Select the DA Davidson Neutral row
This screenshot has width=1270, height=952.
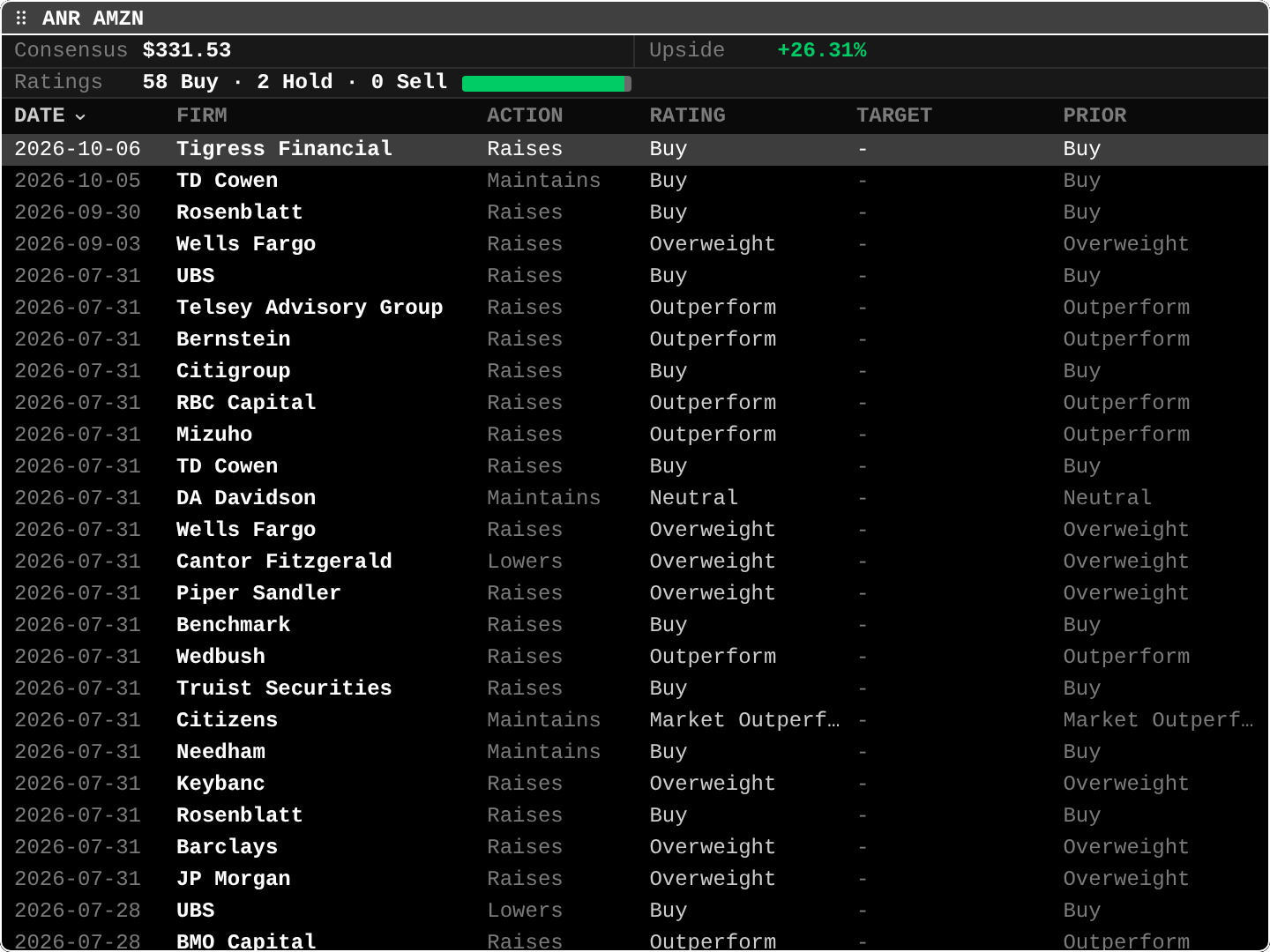[x=635, y=498]
